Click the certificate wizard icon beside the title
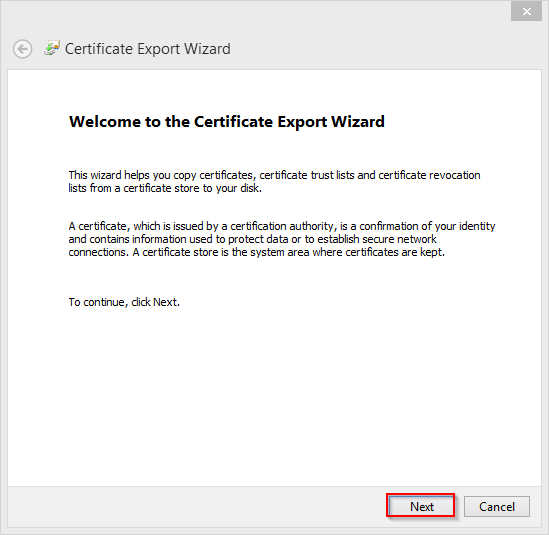Image resolution: width=549 pixels, height=535 pixels. pyautogui.click(x=52, y=48)
